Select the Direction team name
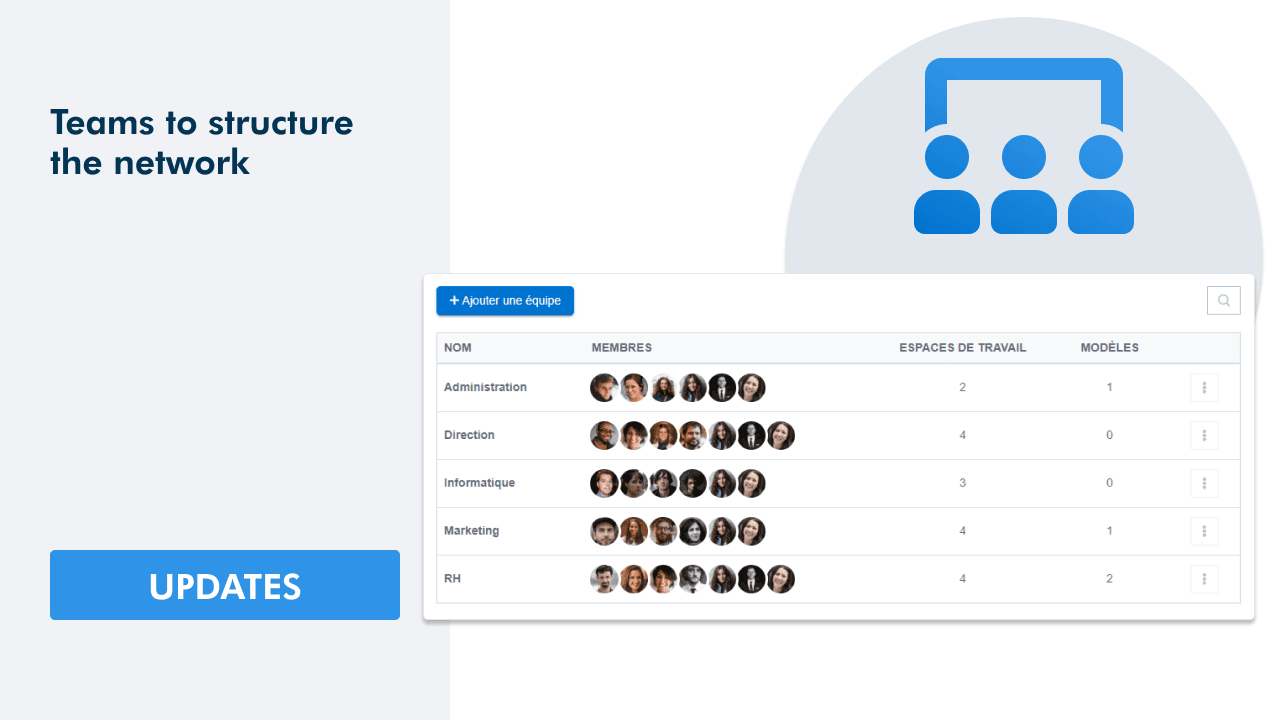The width and height of the screenshot is (1280, 720). pyautogui.click(x=469, y=435)
